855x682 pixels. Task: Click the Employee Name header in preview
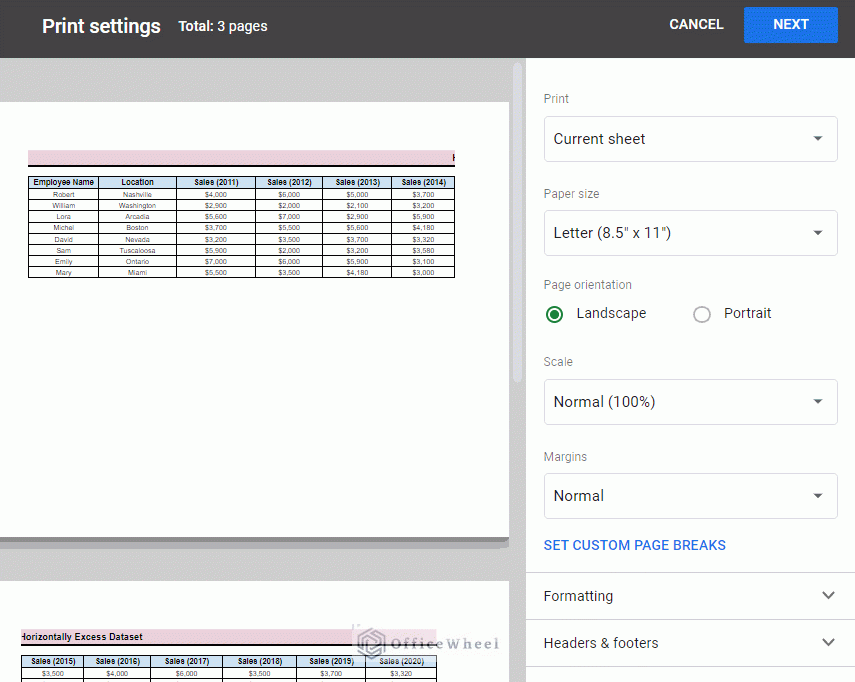coord(63,183)
